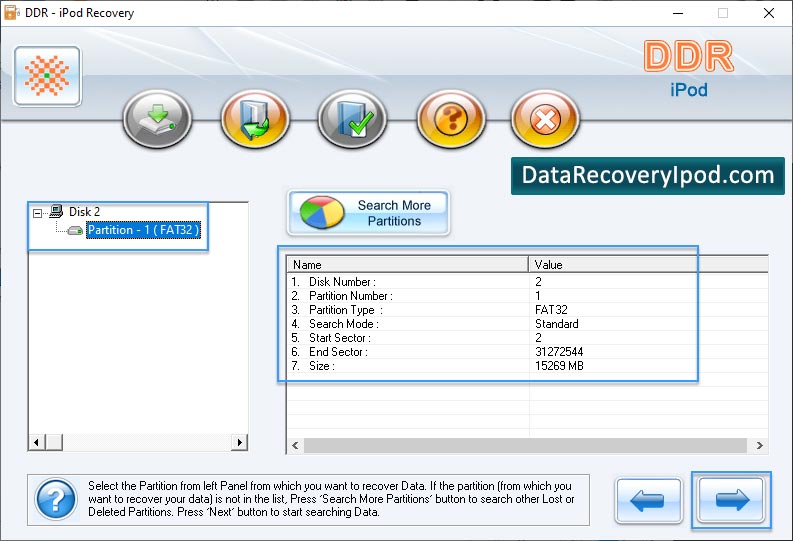Click the Standard value cell

556,324
